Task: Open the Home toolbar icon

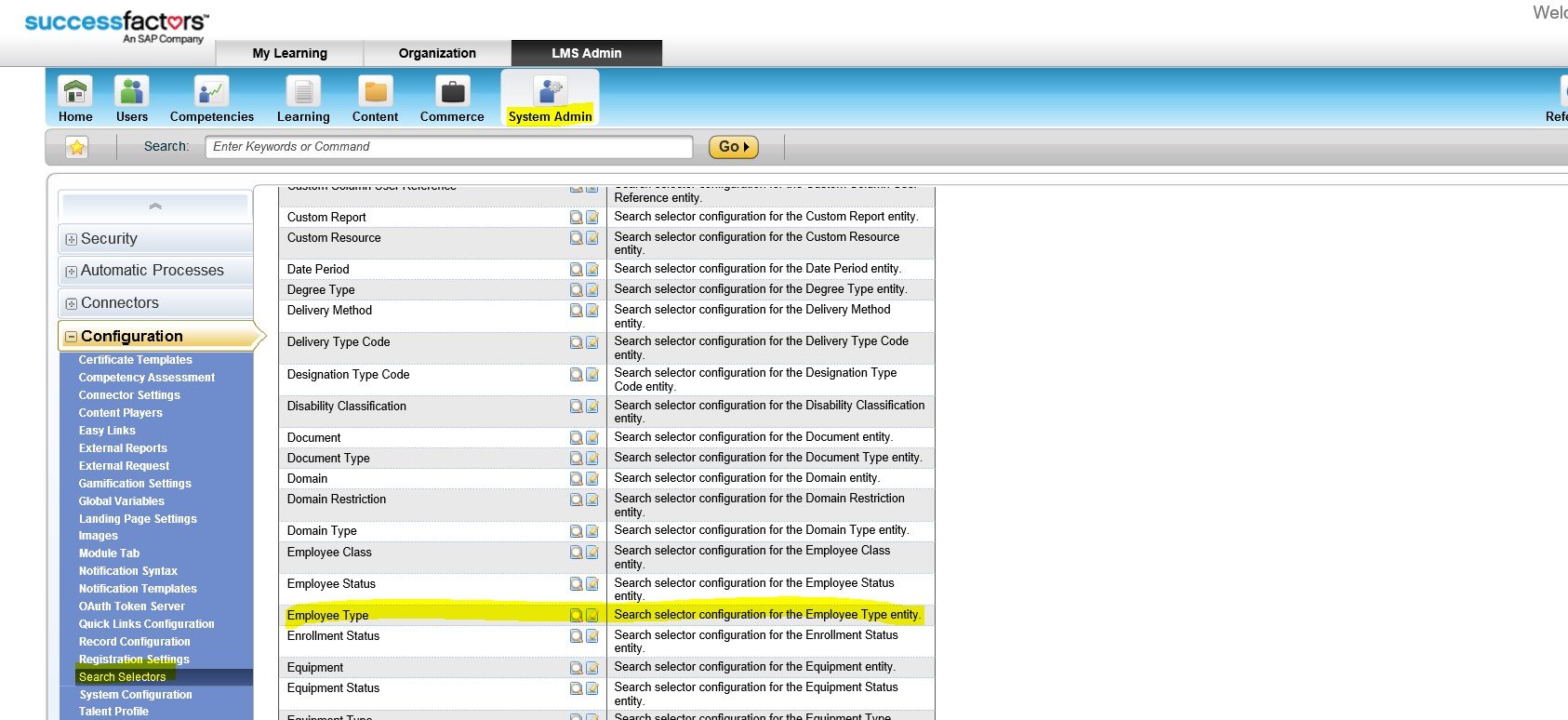Action: (74, 91)
